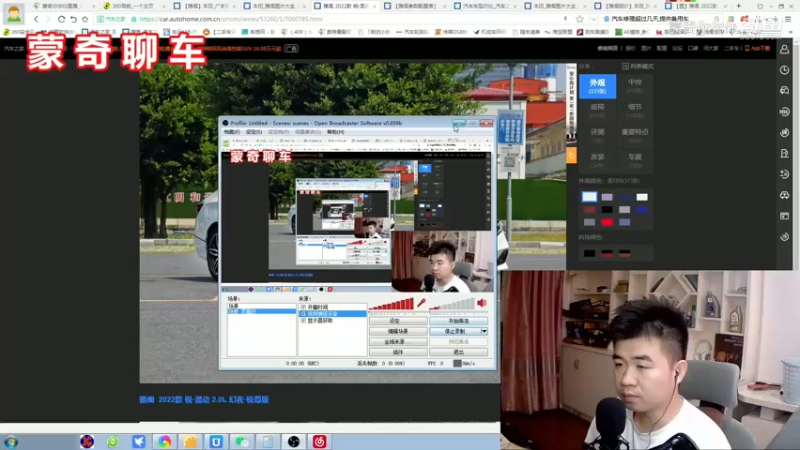Open the PK compare sidebar icon
The image size is (800, 450).
tap(785, 112)
